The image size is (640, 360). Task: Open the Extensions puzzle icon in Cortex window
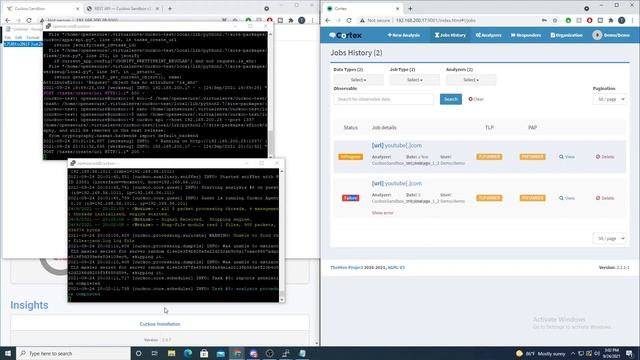[x=611, y=20]
